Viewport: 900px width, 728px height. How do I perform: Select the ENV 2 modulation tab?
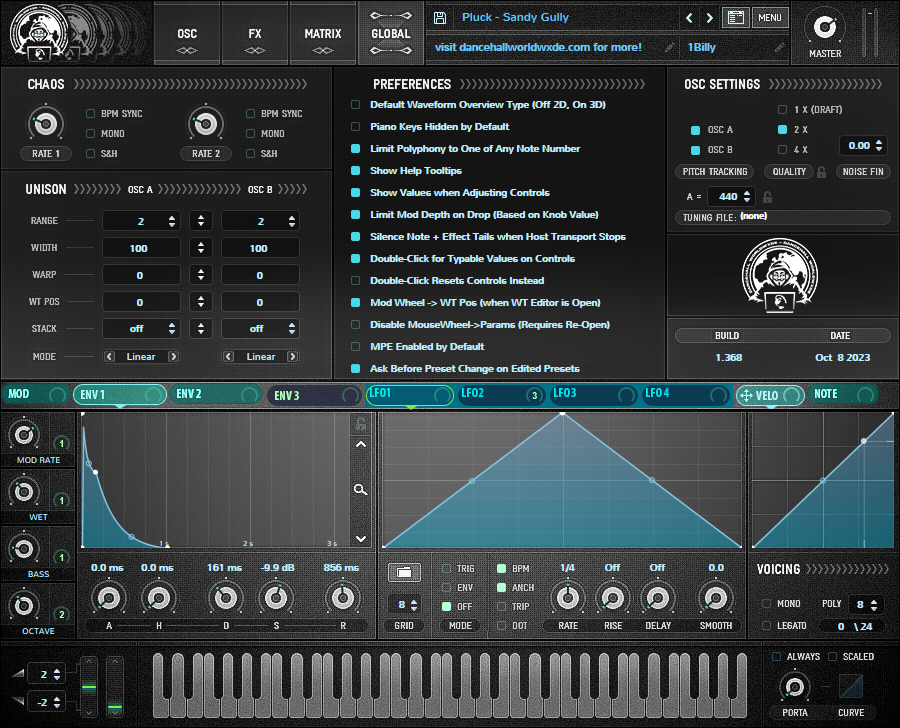click(x=190, y=395)
